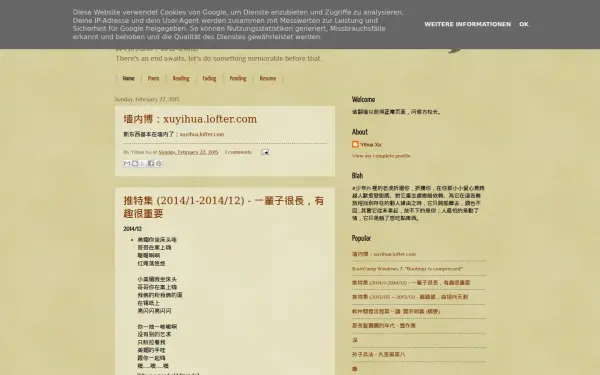Click the Popular heading in the sidebar
The image size is (600, 375).
tap(361, 238)
